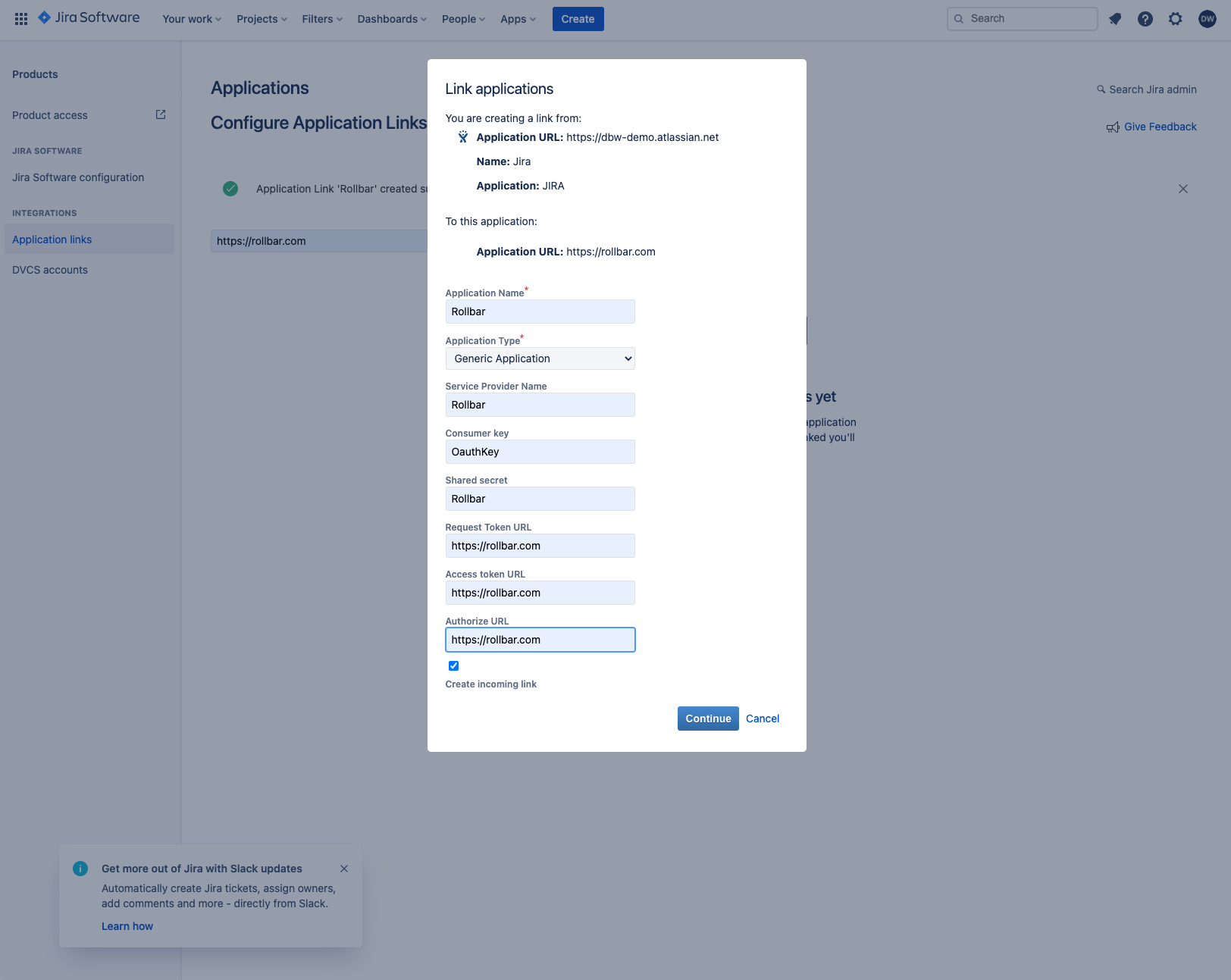
Task: Click the JIRA SOFTWARE sidebar section label
Action: [x=47, y=151]
